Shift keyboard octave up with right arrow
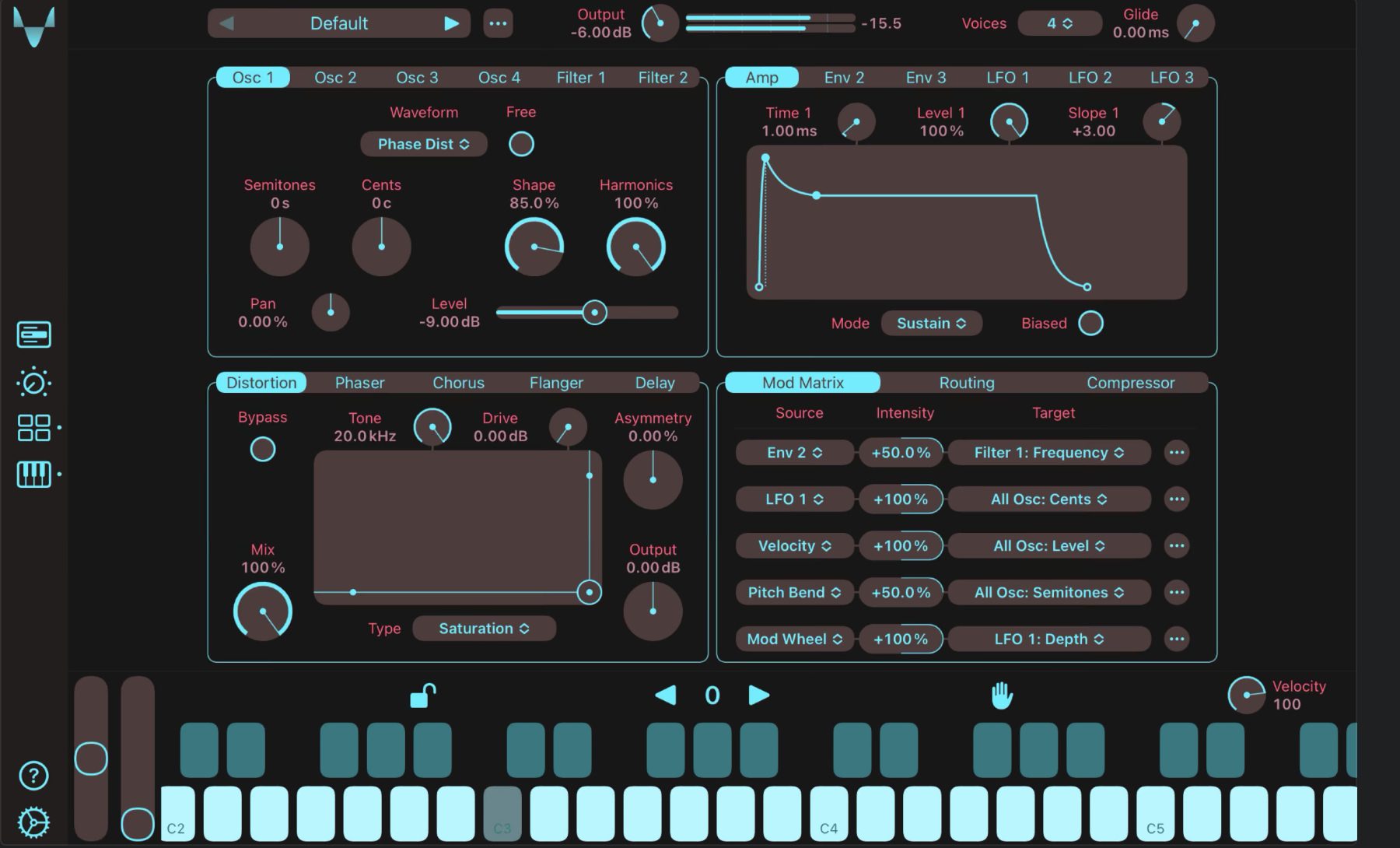Screen dimensions: 1400x848 [759, 695]
